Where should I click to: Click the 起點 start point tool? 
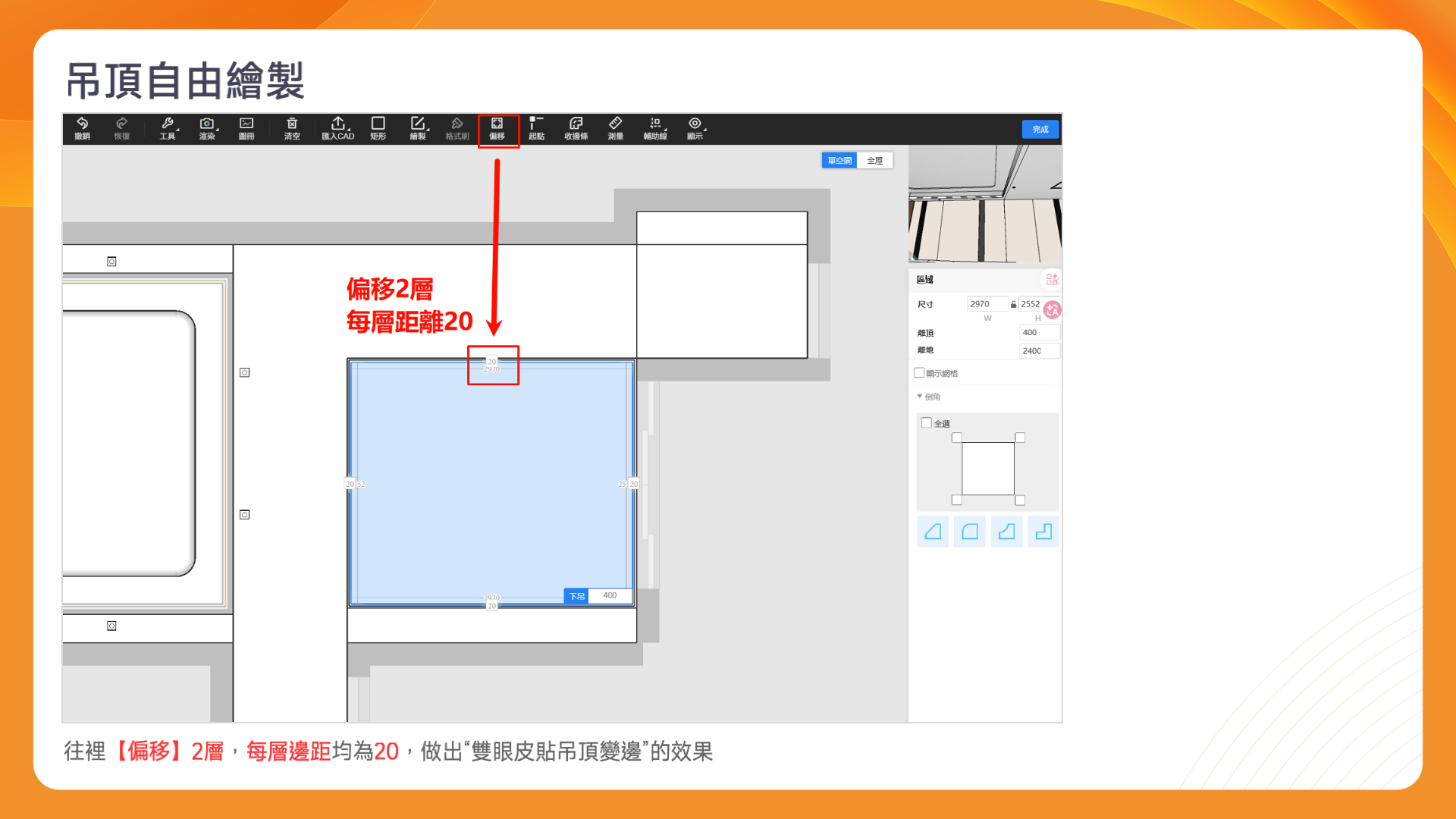(x=536, y=128)
